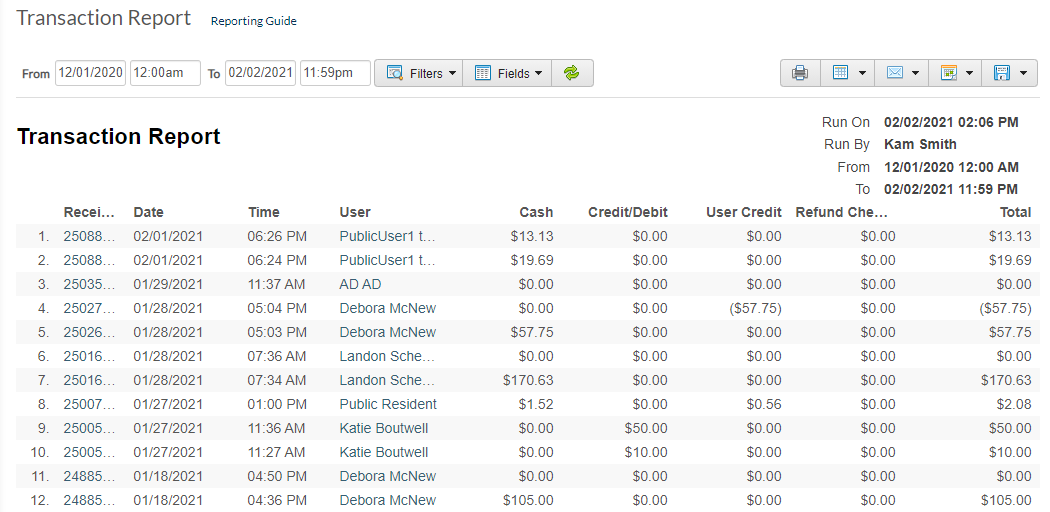Screen dimensions: 1050x512
Task: Click the printer icon to print report
Action: pos(800,73)
